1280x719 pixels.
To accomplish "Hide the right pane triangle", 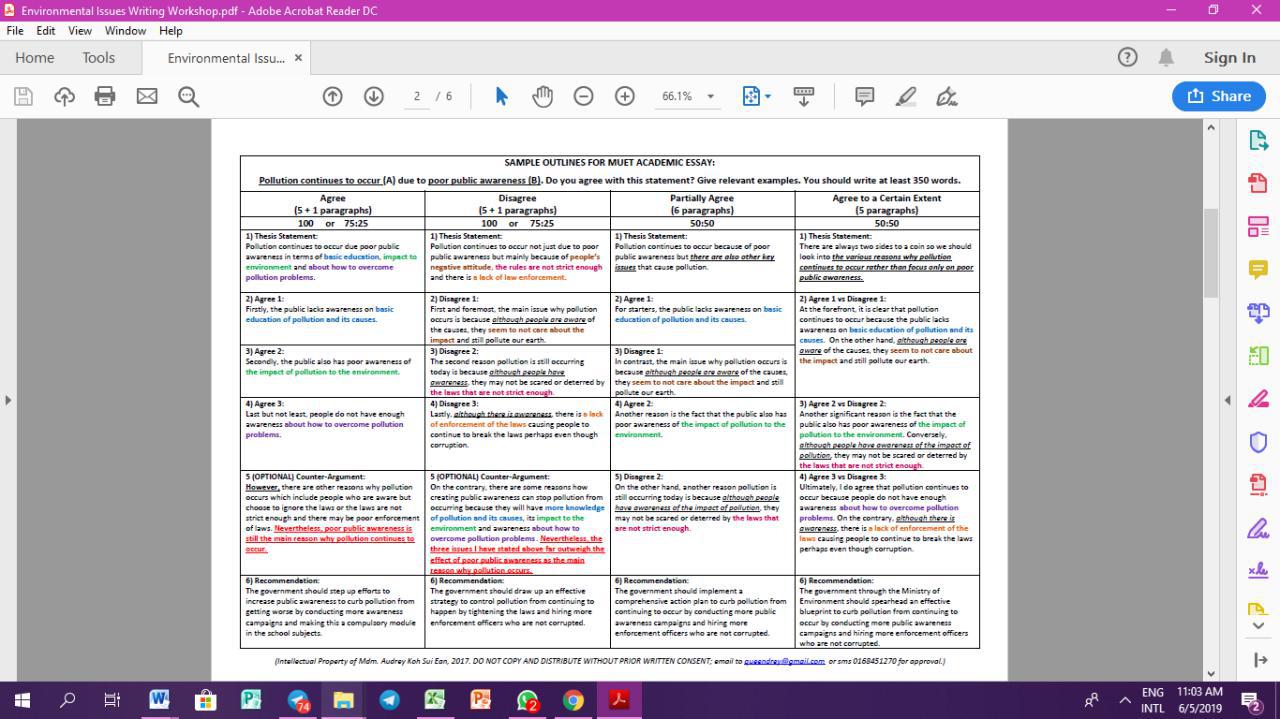I will click(1227, 400).
